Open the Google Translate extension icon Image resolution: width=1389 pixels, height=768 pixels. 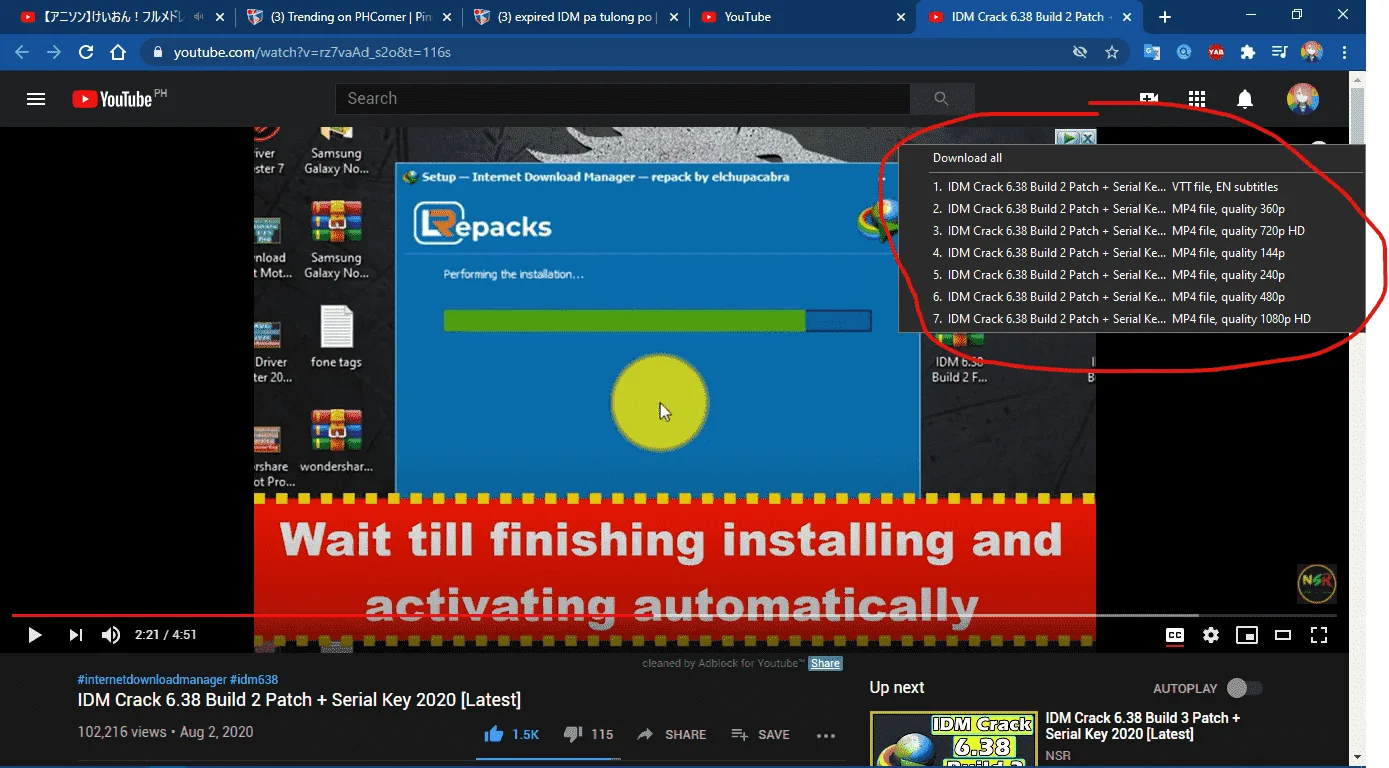[1152, 52]
